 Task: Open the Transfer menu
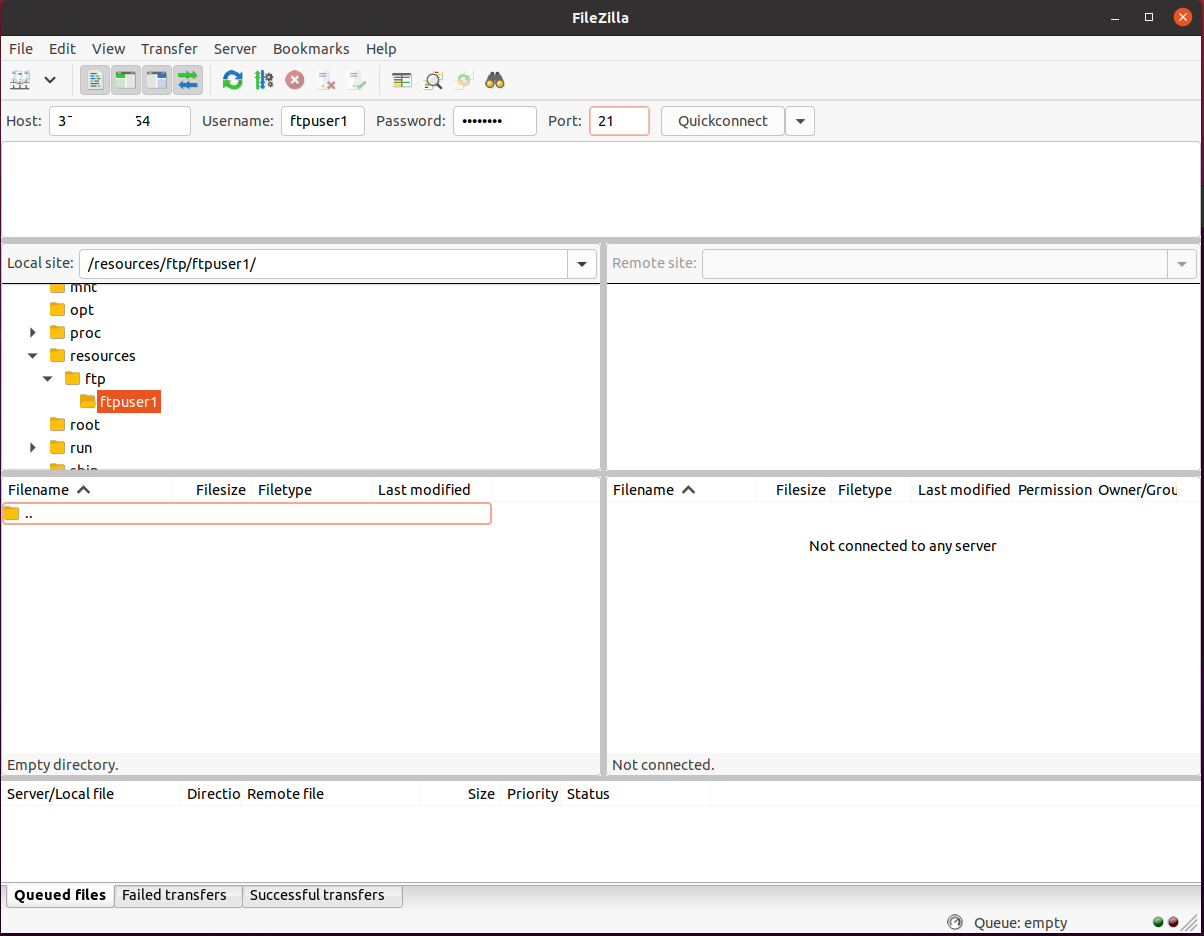pyautogui.click(x=169, y=48)
